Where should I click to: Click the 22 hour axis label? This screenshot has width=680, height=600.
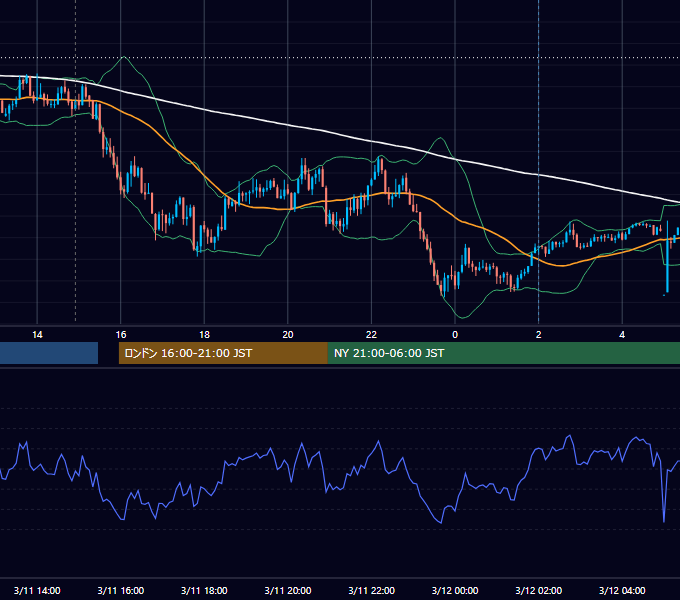pos(372,335)
